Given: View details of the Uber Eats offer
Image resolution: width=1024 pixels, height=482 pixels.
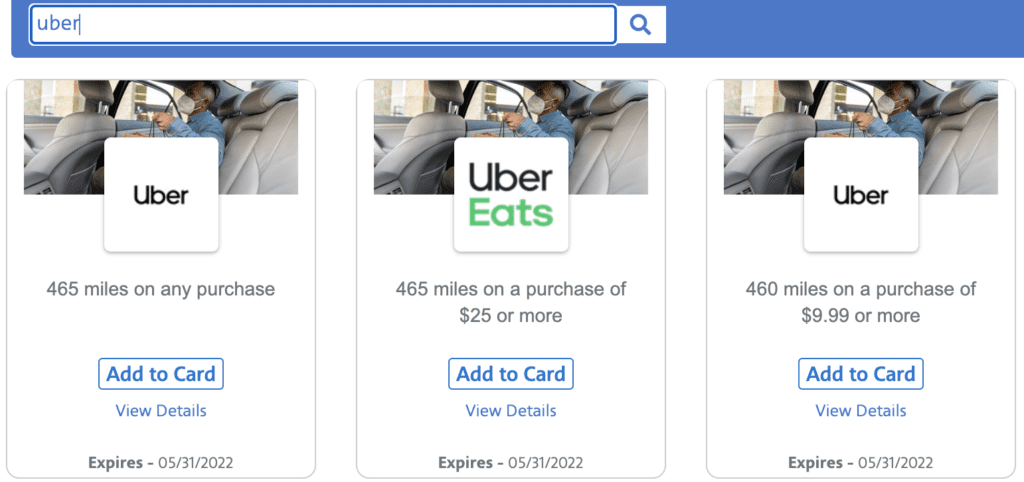Looking at the screenshot, I should pyautogui.click(x=511, y=410).
